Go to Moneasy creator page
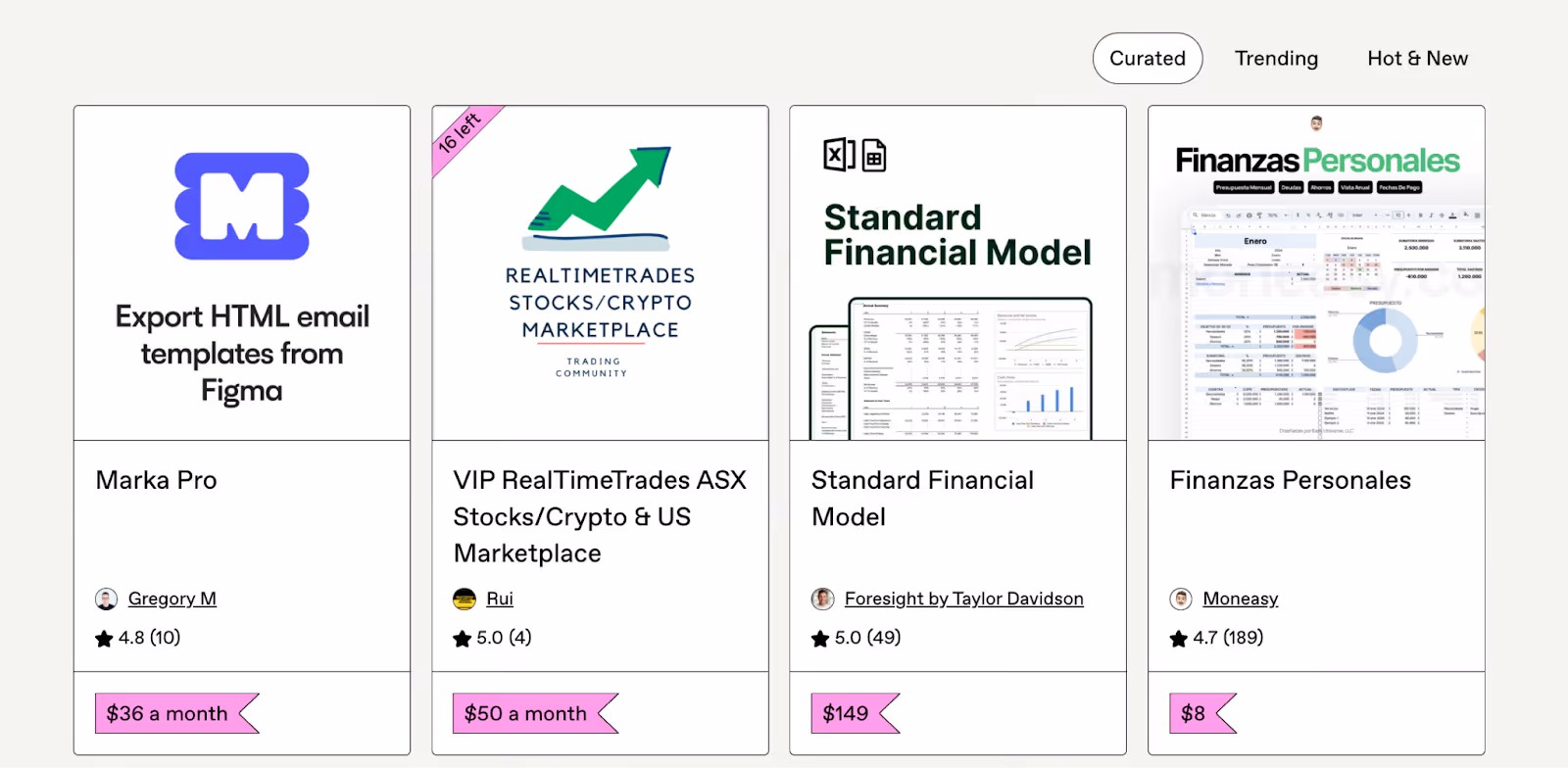This screenshot has width=1568, height=768. tap(1240, 599)
